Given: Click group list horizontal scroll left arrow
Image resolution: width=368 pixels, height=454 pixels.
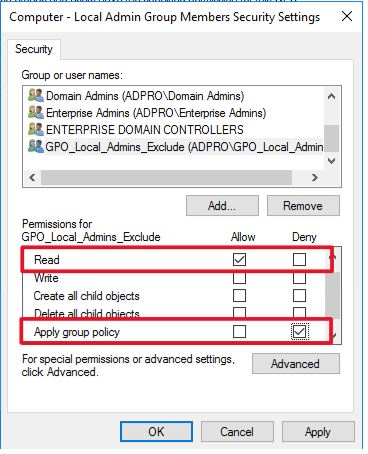Looking at the screenshot, I should [32, 177].
